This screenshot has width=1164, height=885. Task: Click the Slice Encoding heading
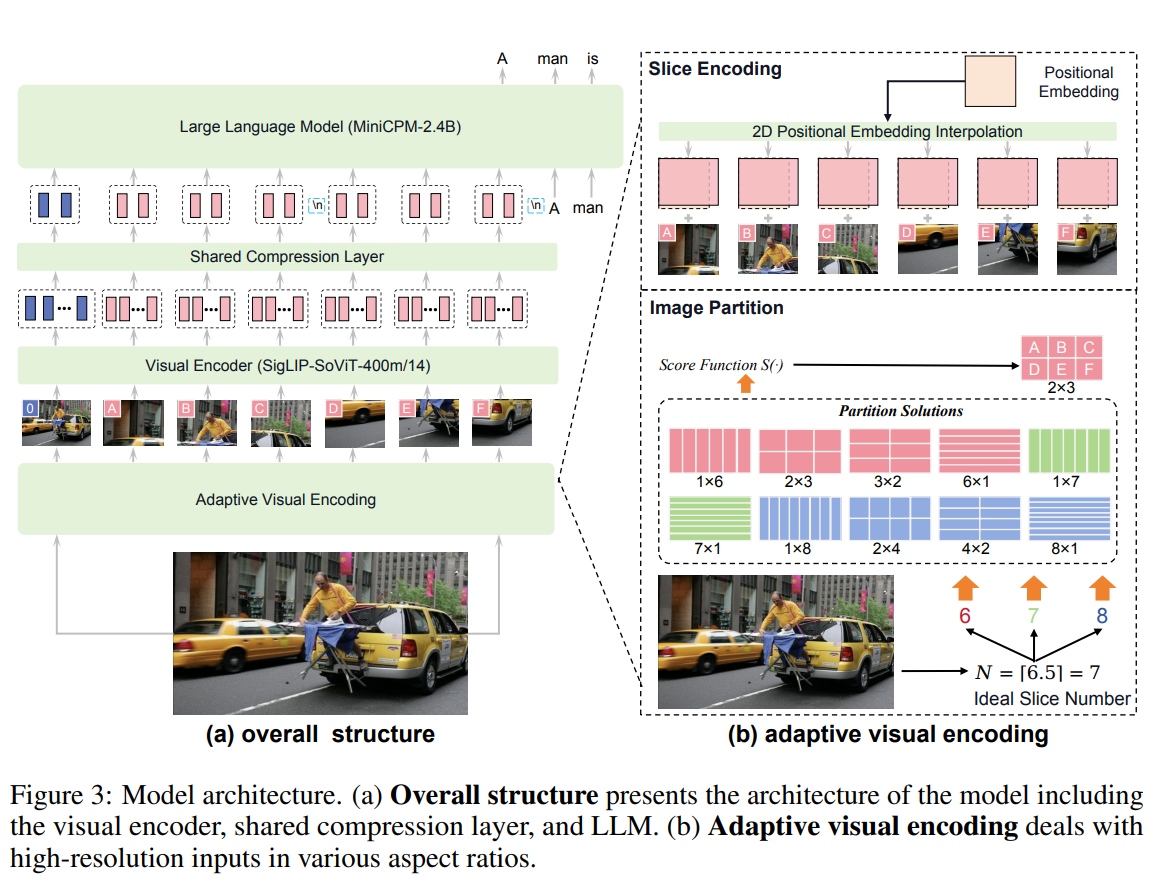(715, 69)
